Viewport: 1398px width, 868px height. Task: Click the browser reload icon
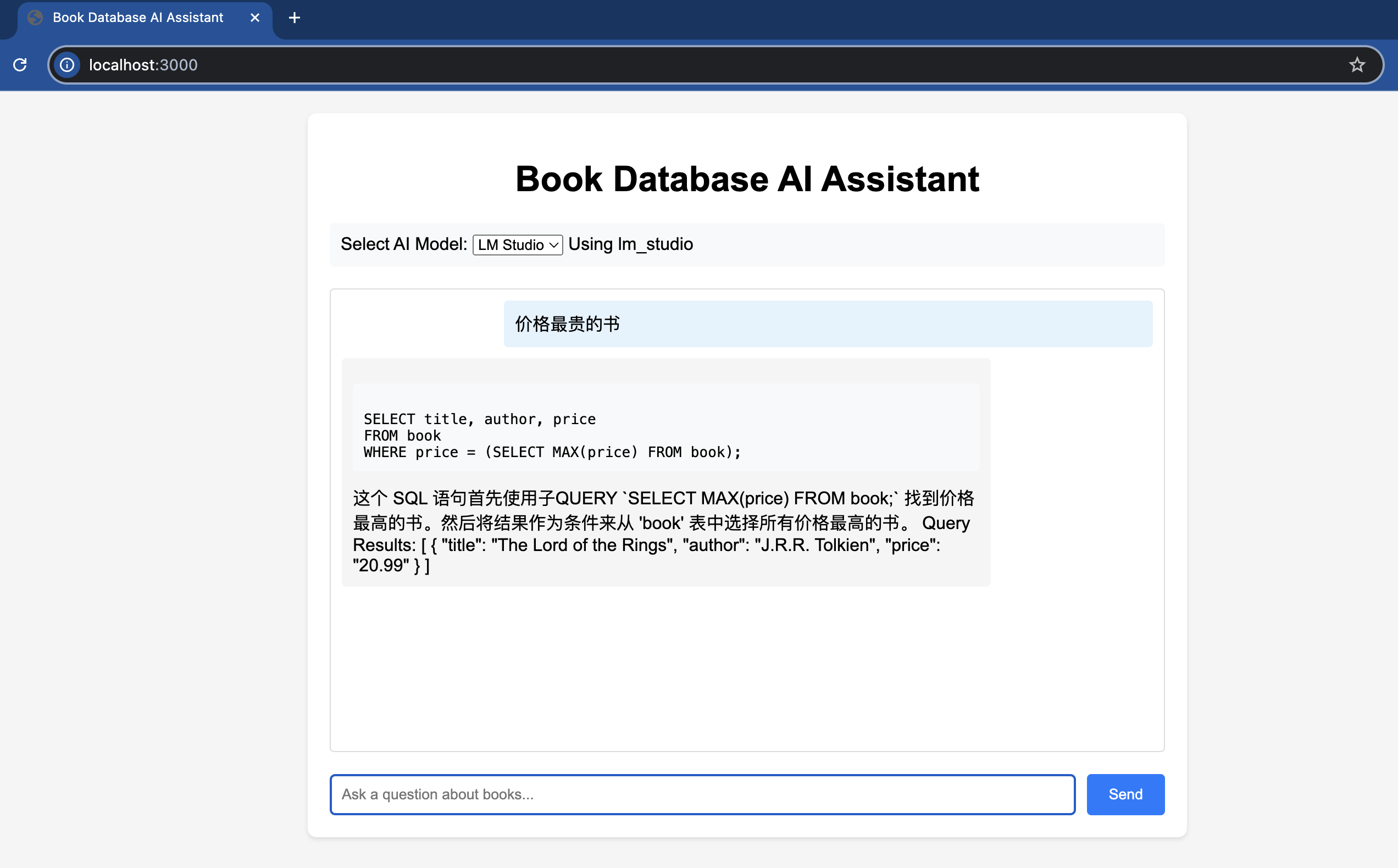20,65
